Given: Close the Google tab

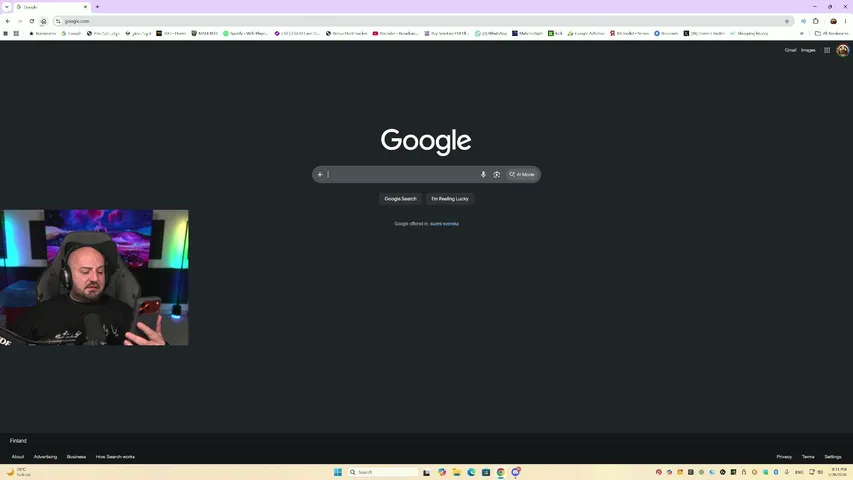Looking at the screenshot, I should [85, 7].
